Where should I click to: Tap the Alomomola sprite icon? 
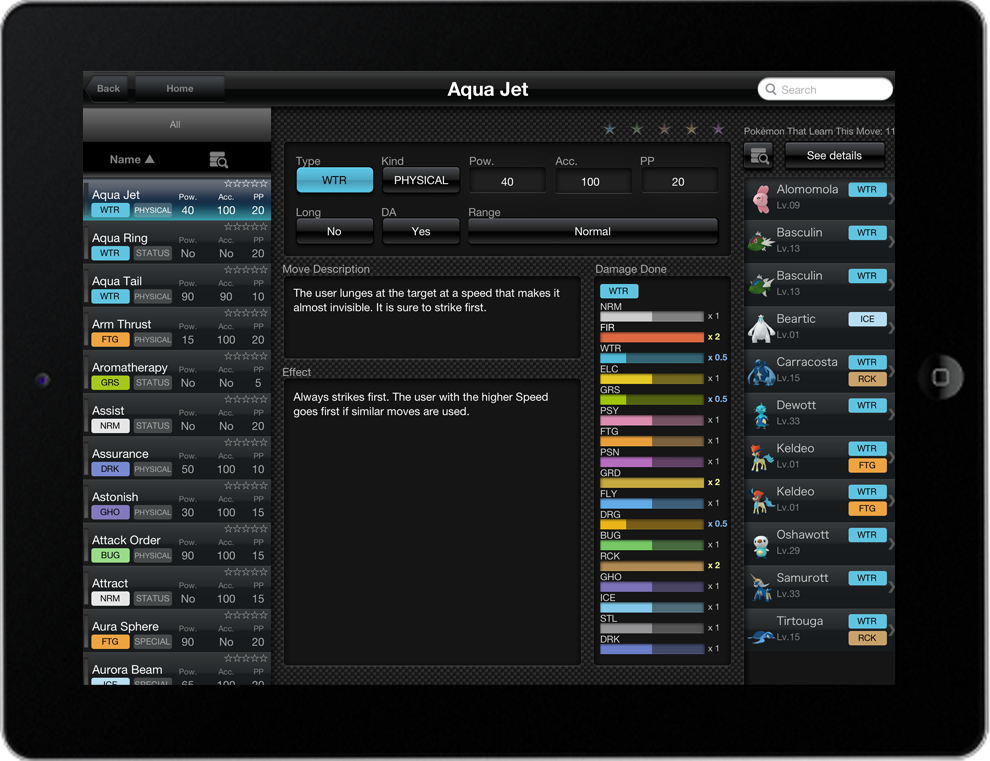pos(761,198)
